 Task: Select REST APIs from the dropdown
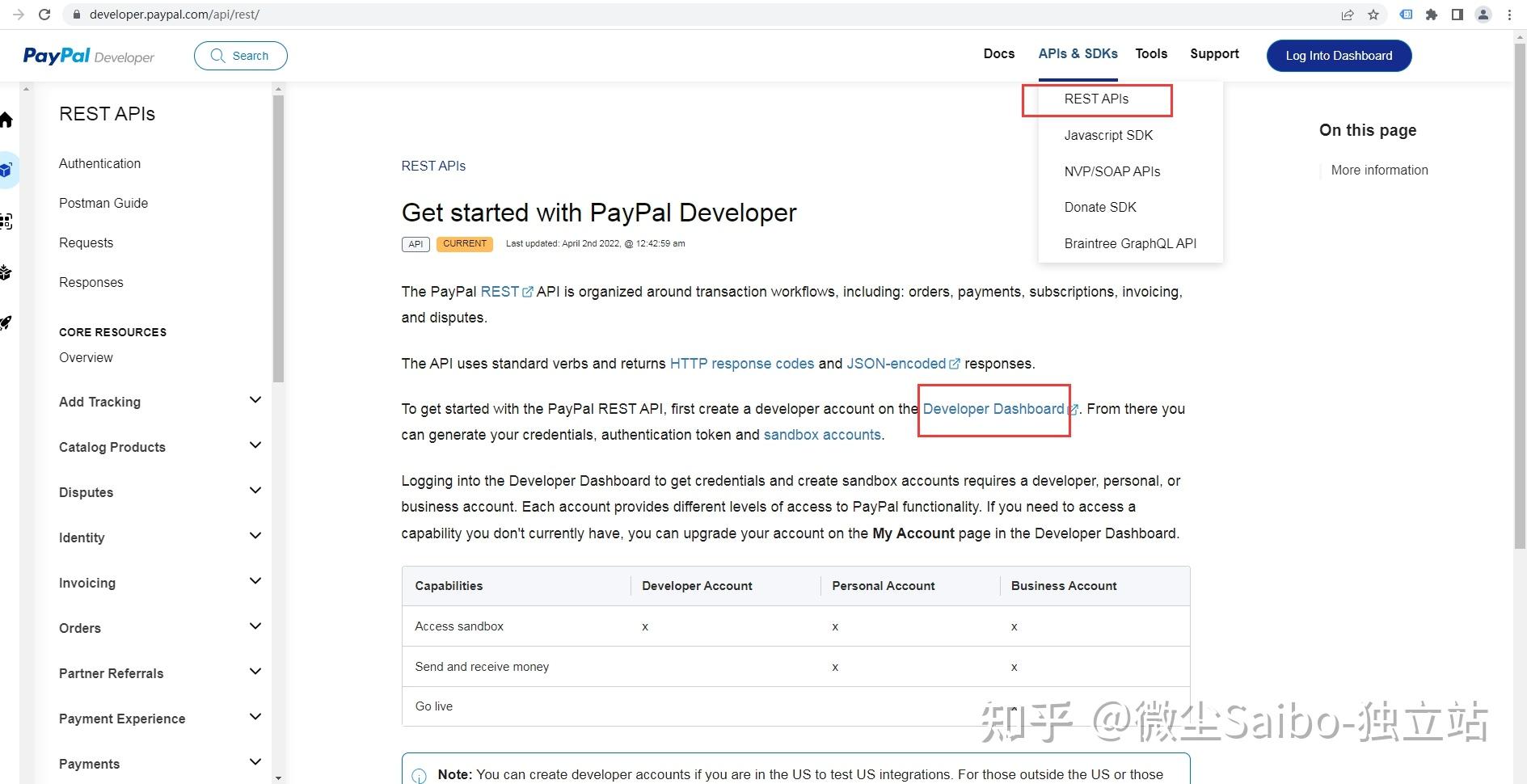1096,99
